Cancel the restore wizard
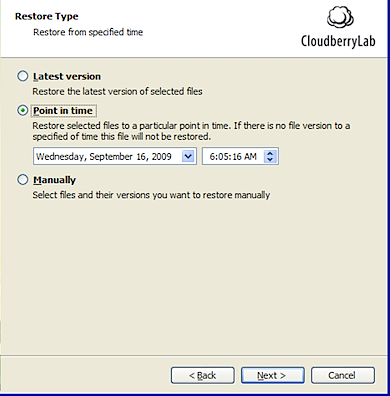Screen dimensions: 390x396 pyautogui.click(x=343, y=376)
